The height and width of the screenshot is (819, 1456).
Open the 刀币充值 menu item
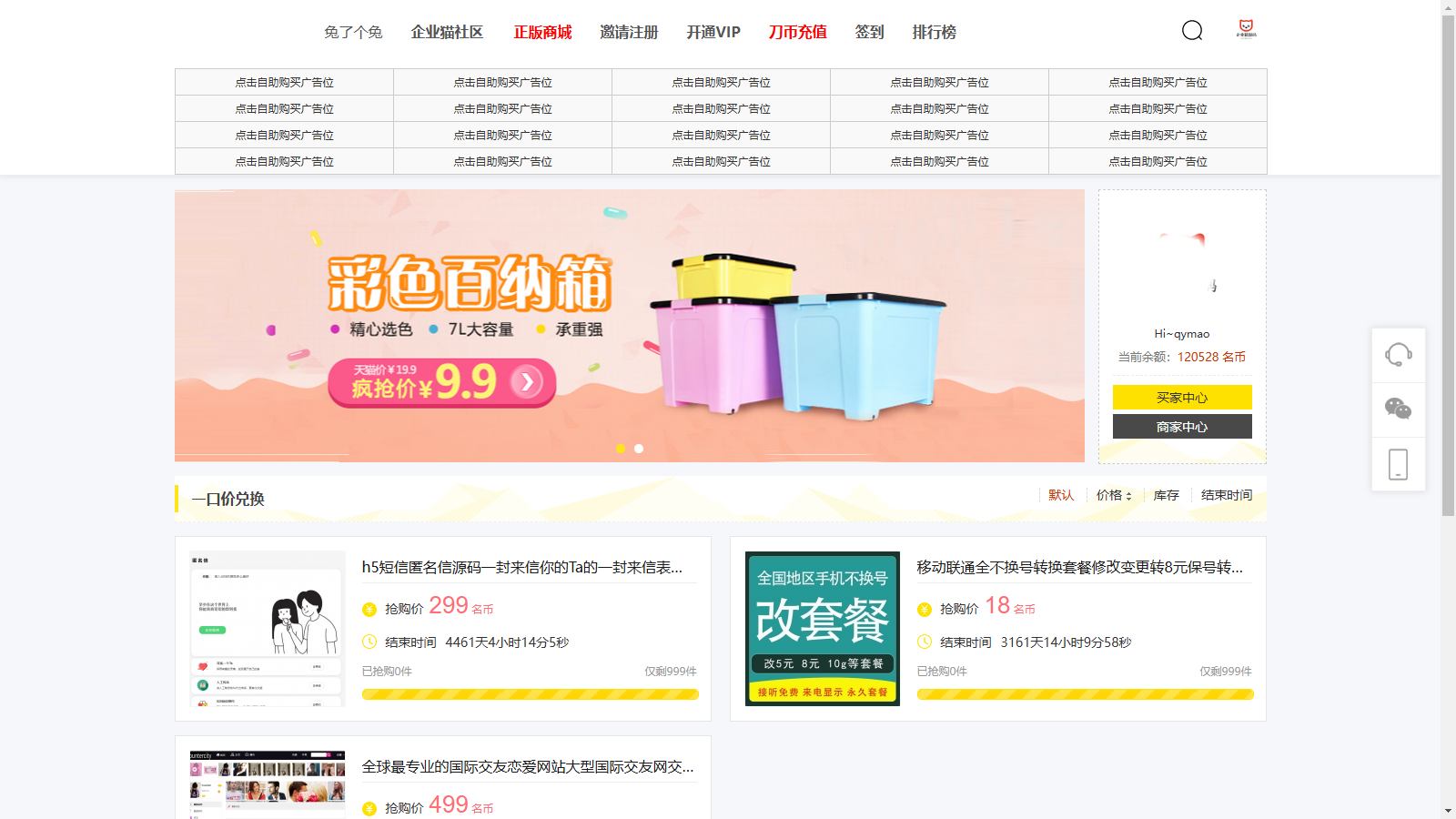tap(798, 32)
